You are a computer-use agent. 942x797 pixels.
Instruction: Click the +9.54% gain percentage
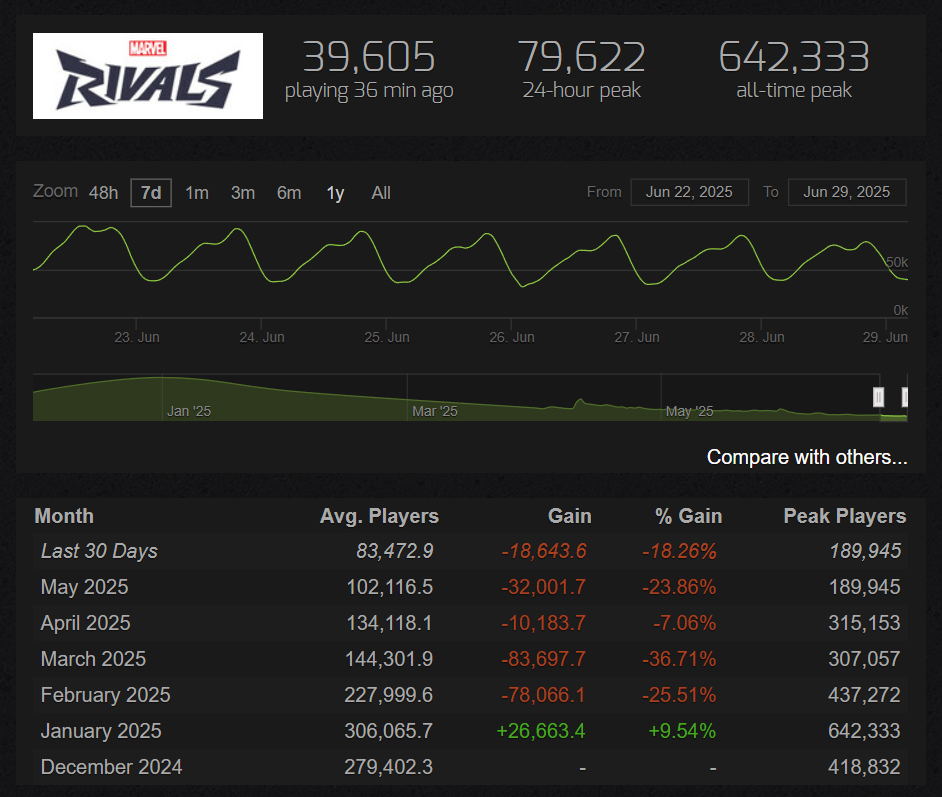point(682,731)
